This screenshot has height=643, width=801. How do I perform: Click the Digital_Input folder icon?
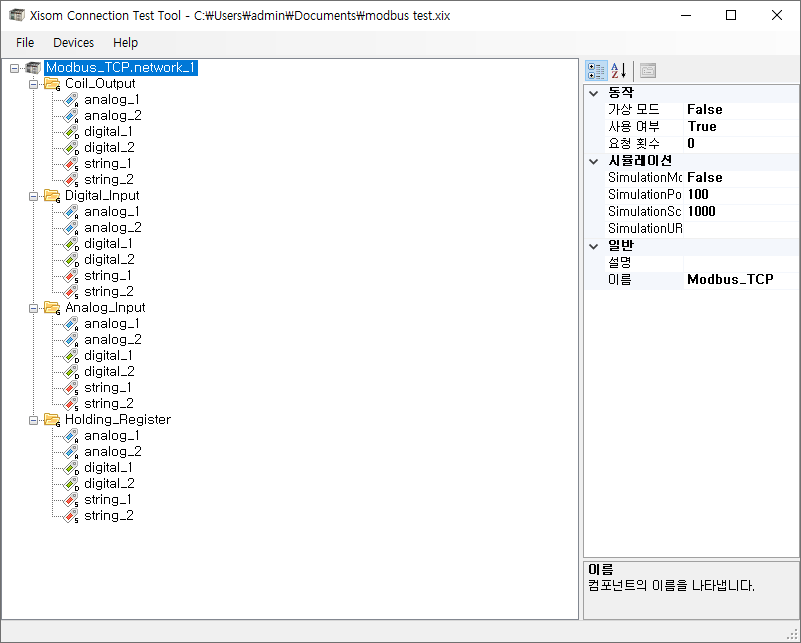52,196
